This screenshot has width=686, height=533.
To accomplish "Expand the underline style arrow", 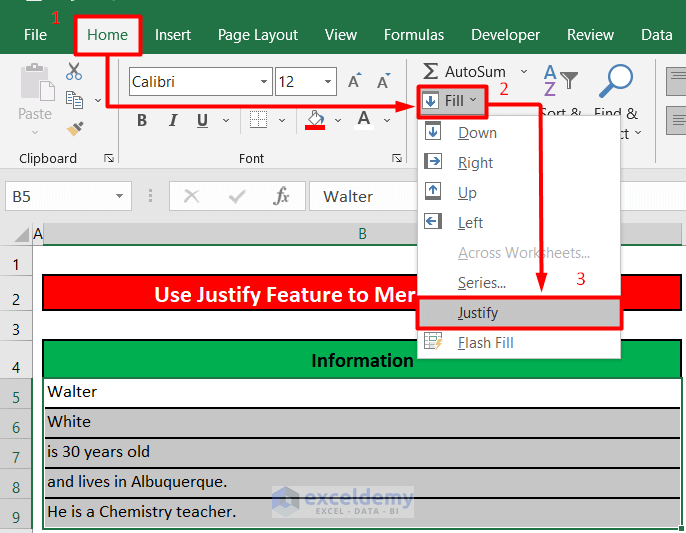I will click(226, 120).
